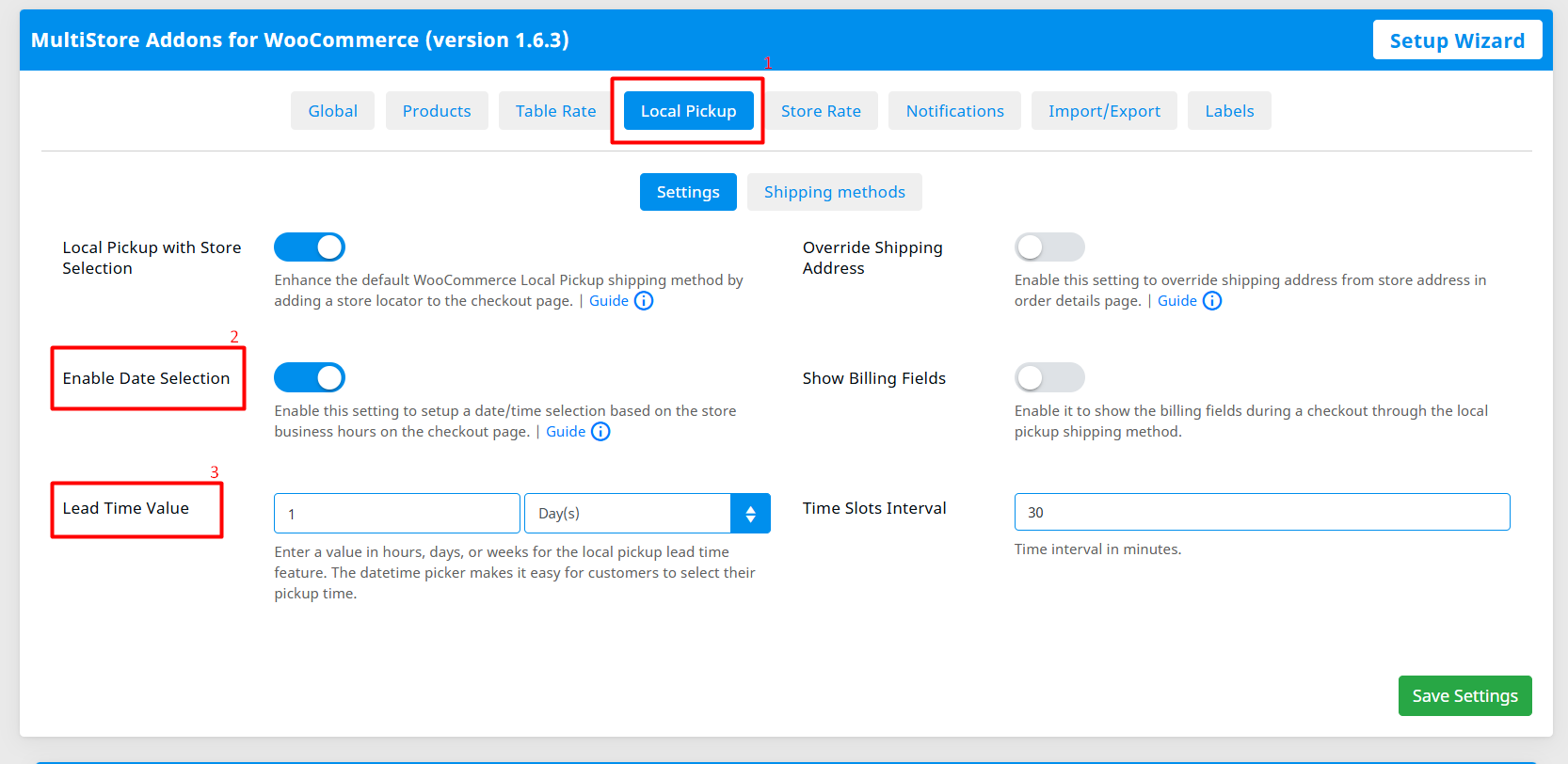Click info icon beside Local Pickup Guide
This screenshot has height=764, width=1568.
pyautogui.click(x=644, y=301)
